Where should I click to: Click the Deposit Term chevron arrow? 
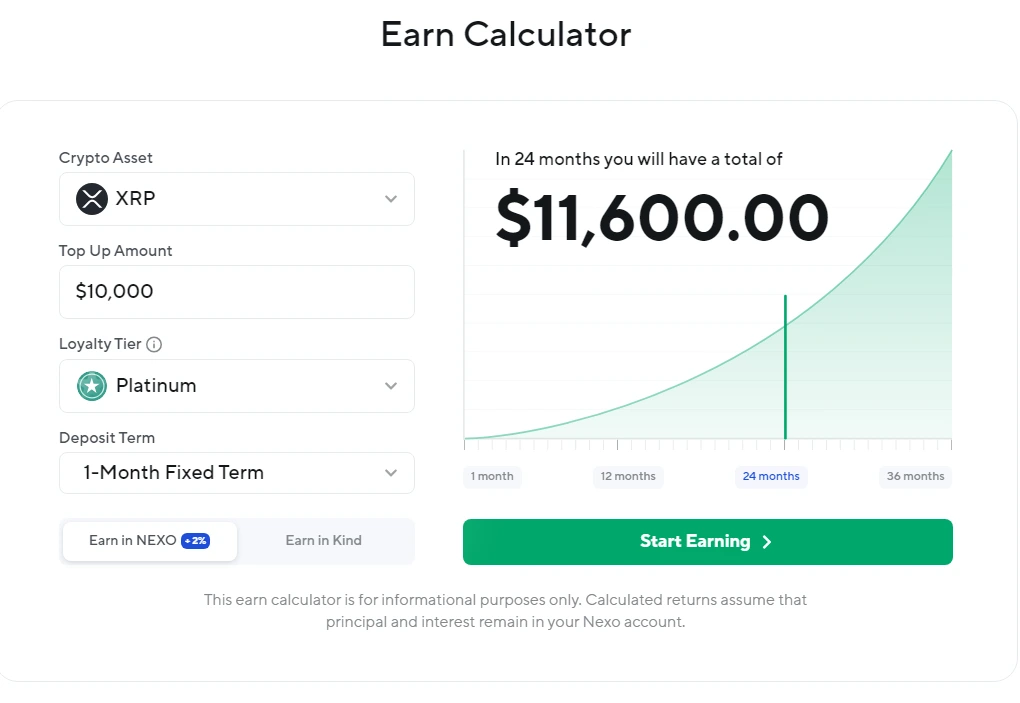[391, 473]
